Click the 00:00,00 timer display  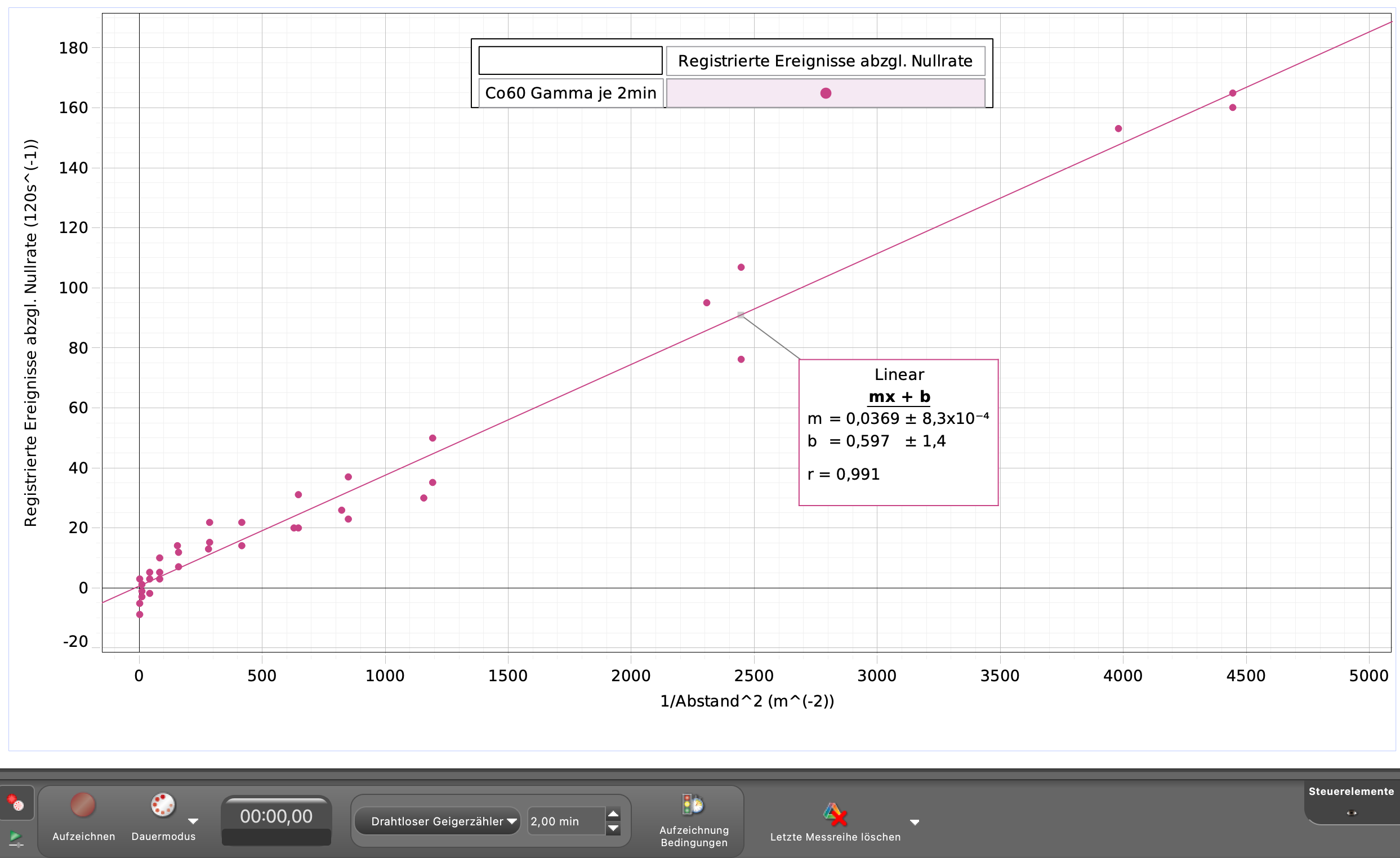click(x=276, y=816)
